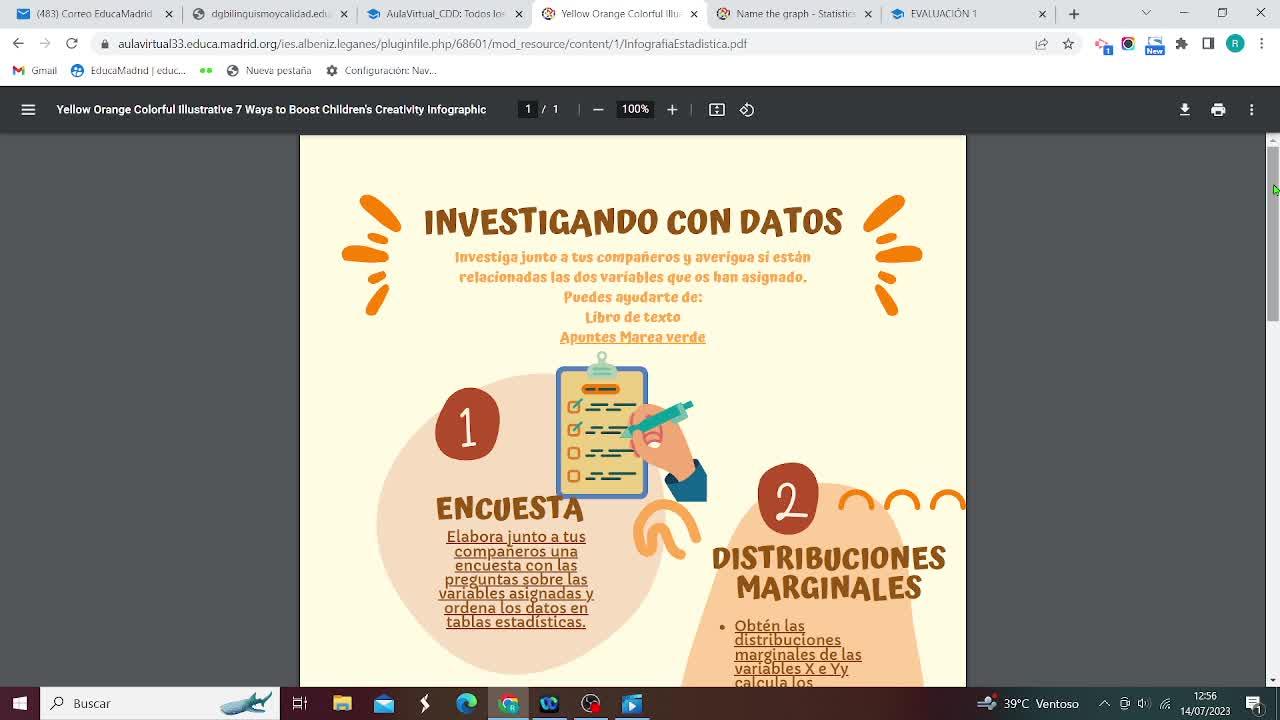Viewport: 1280px width, 720px height.
Task: Click the fit to page icon
Action: tap(717, 110)
